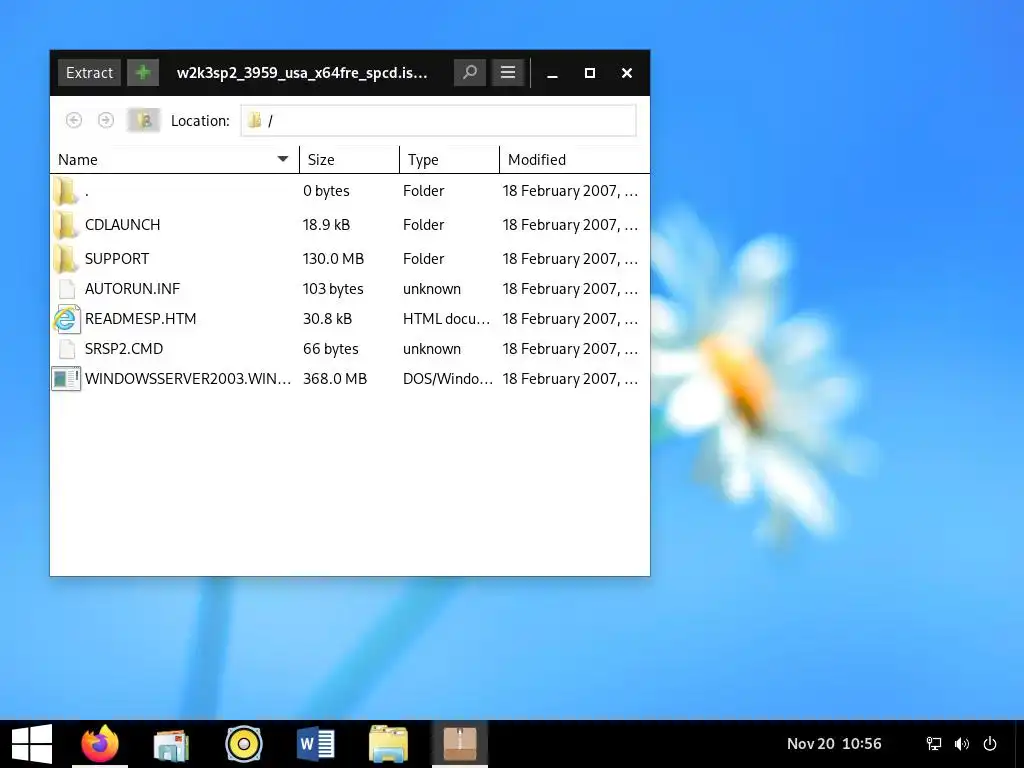Open the file manager taskbar icon
Image resolution: width=1024 pixels, height=768 pixels.
tap(388, 744)
